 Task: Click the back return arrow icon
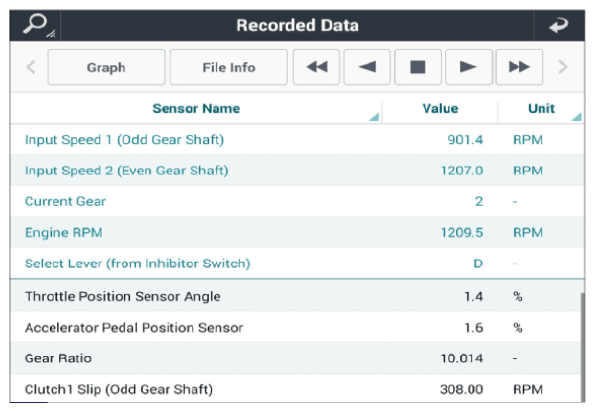tap(559, 25)
